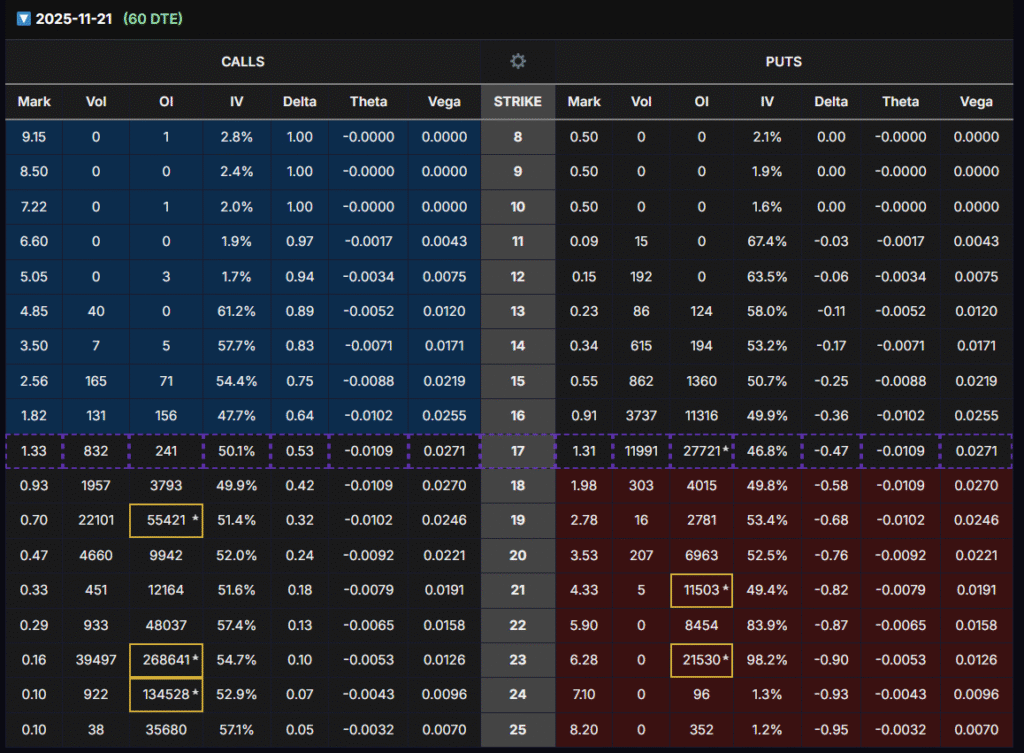Click the 2025-11-21 expiration date label
This screenshot has width=1024, height=753.
tap(73, 19)
